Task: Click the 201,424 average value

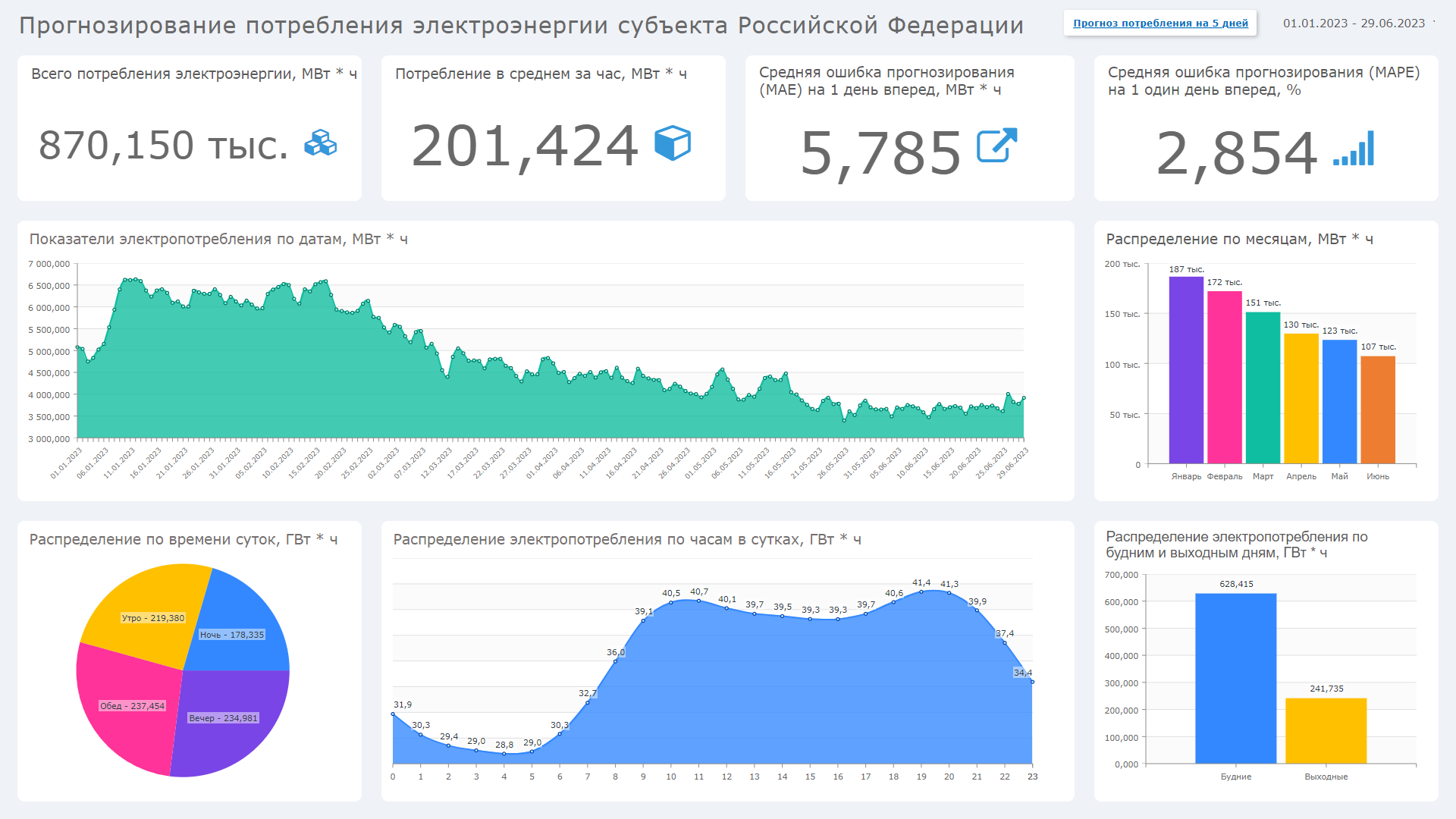Action: coord(525,146)
